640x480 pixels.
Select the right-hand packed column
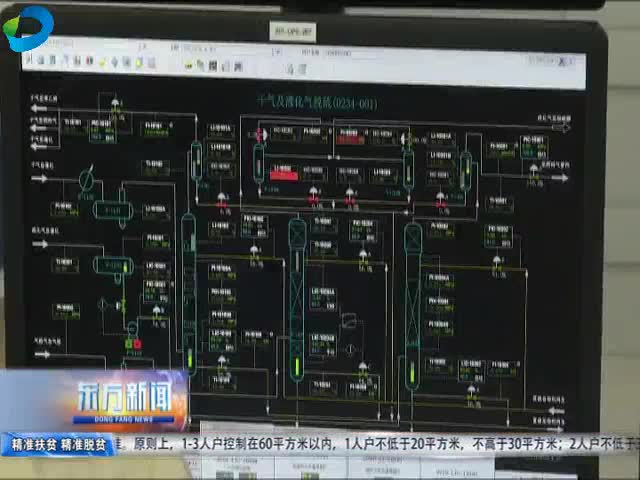click(x=413, y=306)
